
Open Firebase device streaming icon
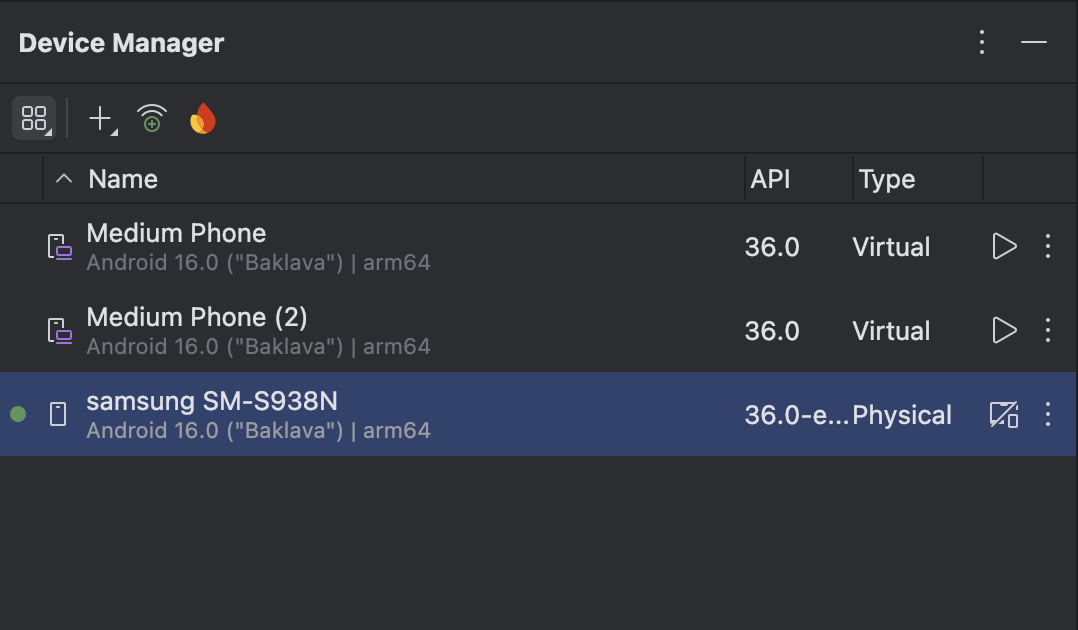click(x=203, y=119)
